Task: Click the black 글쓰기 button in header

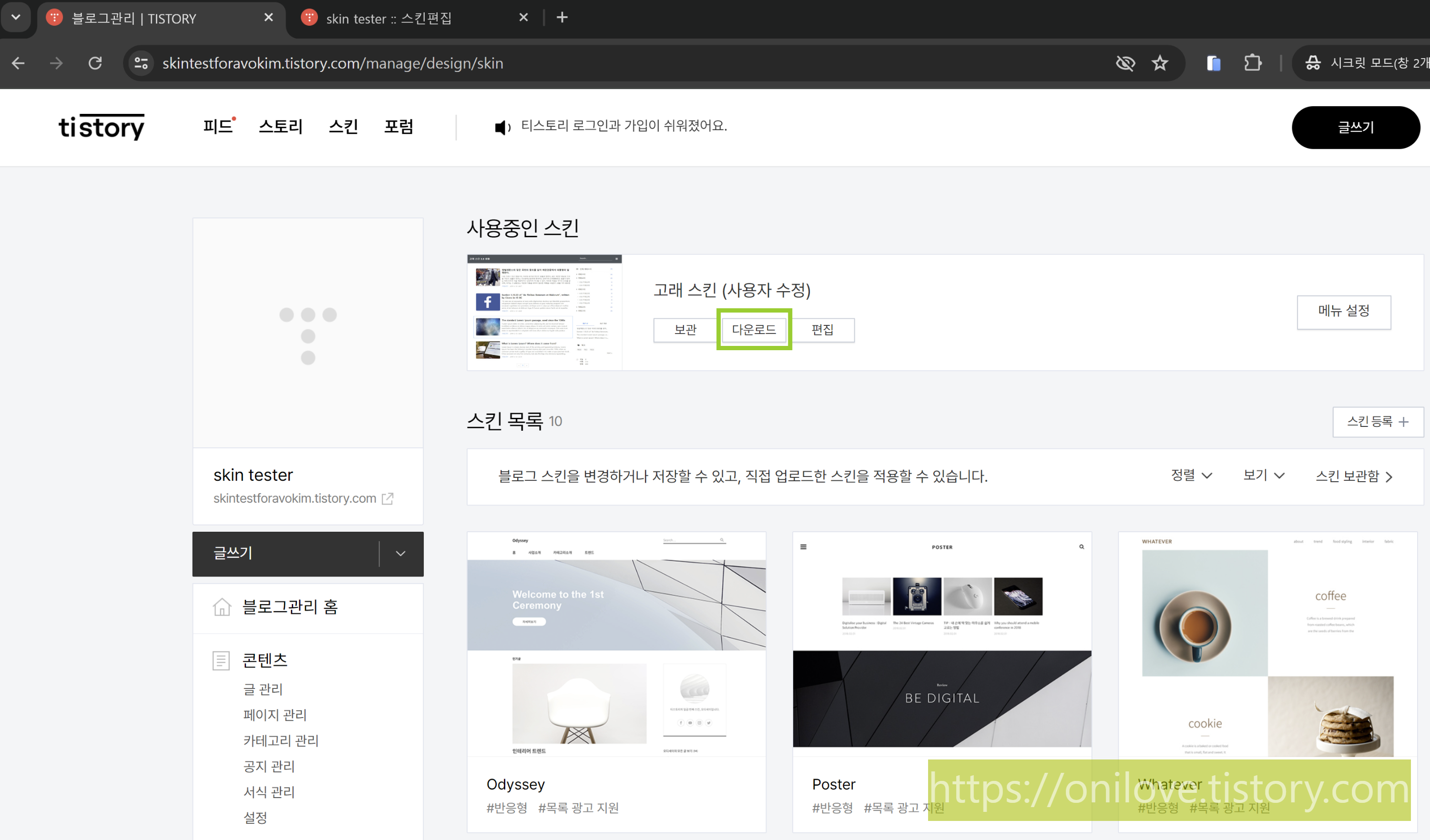Action: (x=1356, y=127)
